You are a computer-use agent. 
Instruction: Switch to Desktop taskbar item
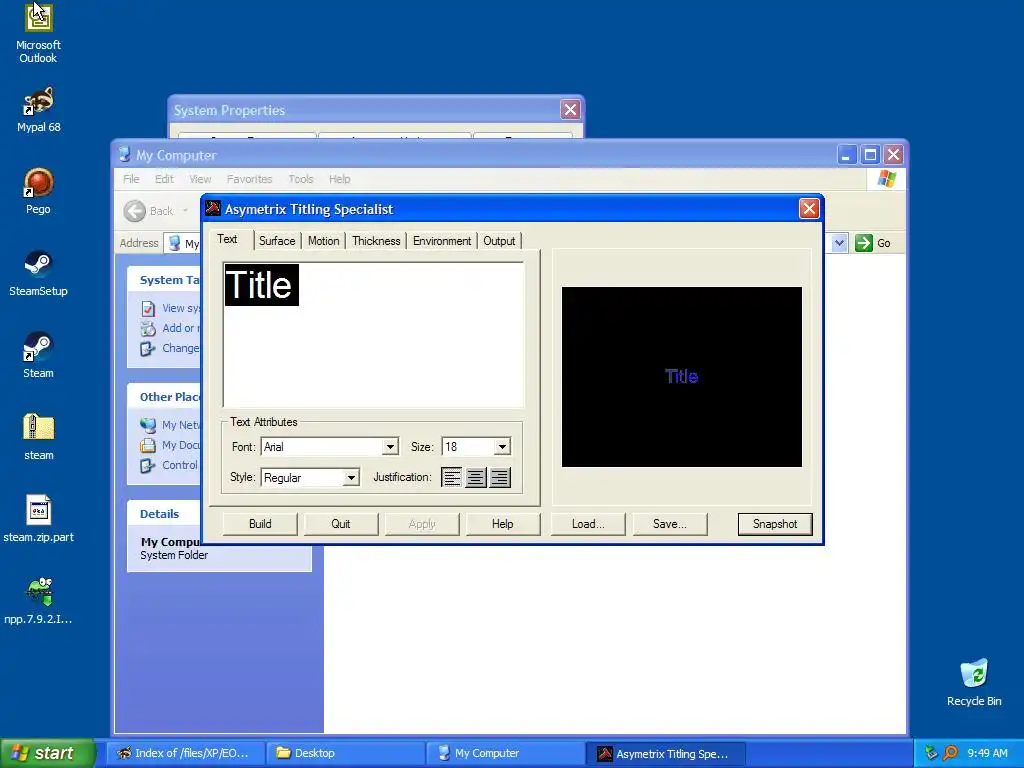click(345, 753)
